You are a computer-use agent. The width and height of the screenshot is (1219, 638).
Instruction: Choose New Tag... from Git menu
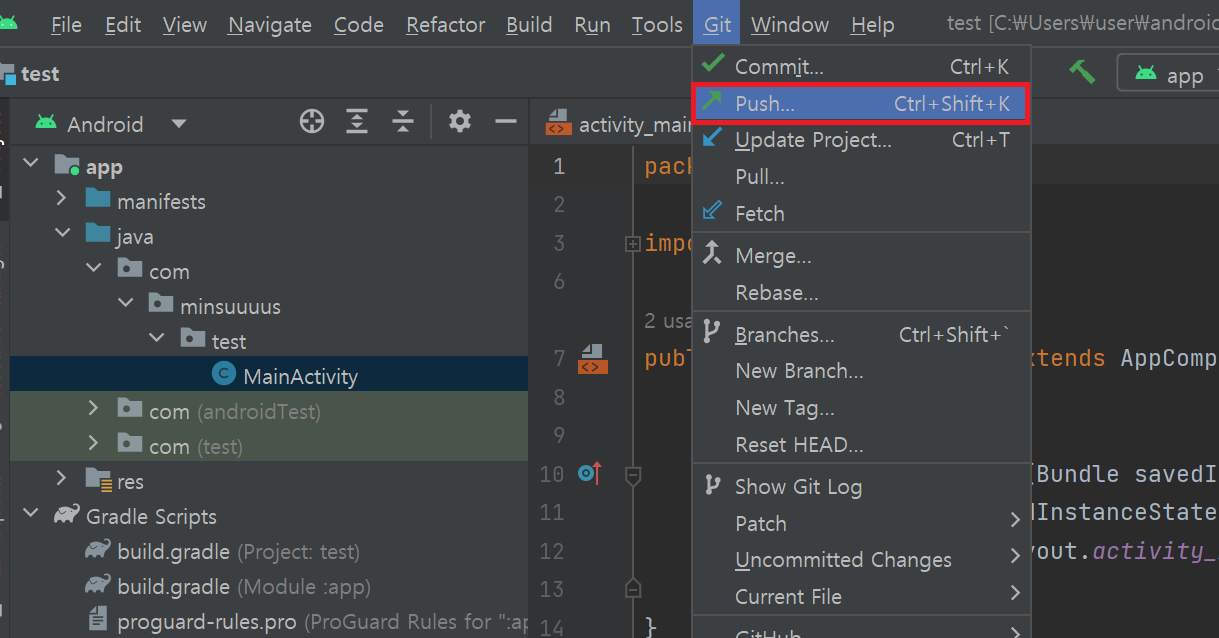pyautogui.click(x=861, y=408)
